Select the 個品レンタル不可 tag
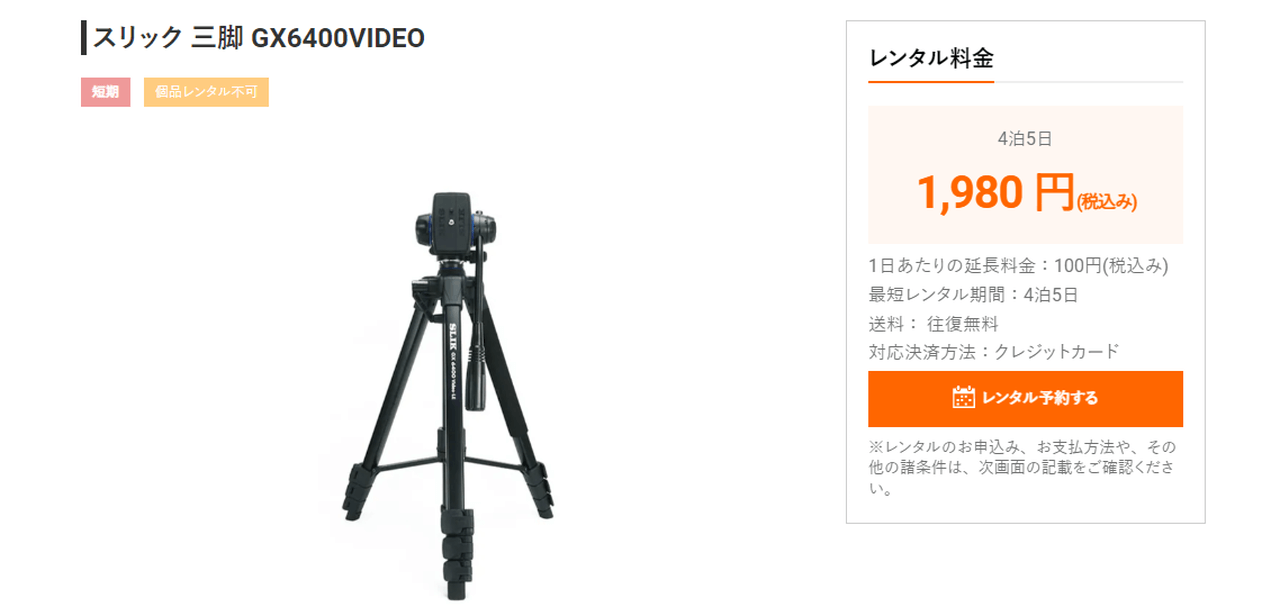Image resolution: width=1280 pixels, height=616 pixels. click(x=206, y=92)
